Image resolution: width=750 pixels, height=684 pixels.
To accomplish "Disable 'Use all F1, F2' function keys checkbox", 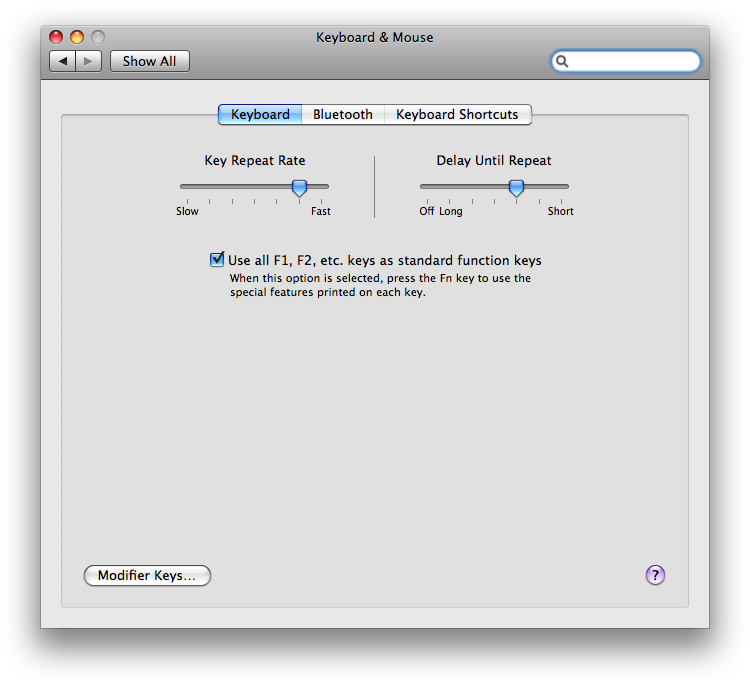I will tap(217, 260).
